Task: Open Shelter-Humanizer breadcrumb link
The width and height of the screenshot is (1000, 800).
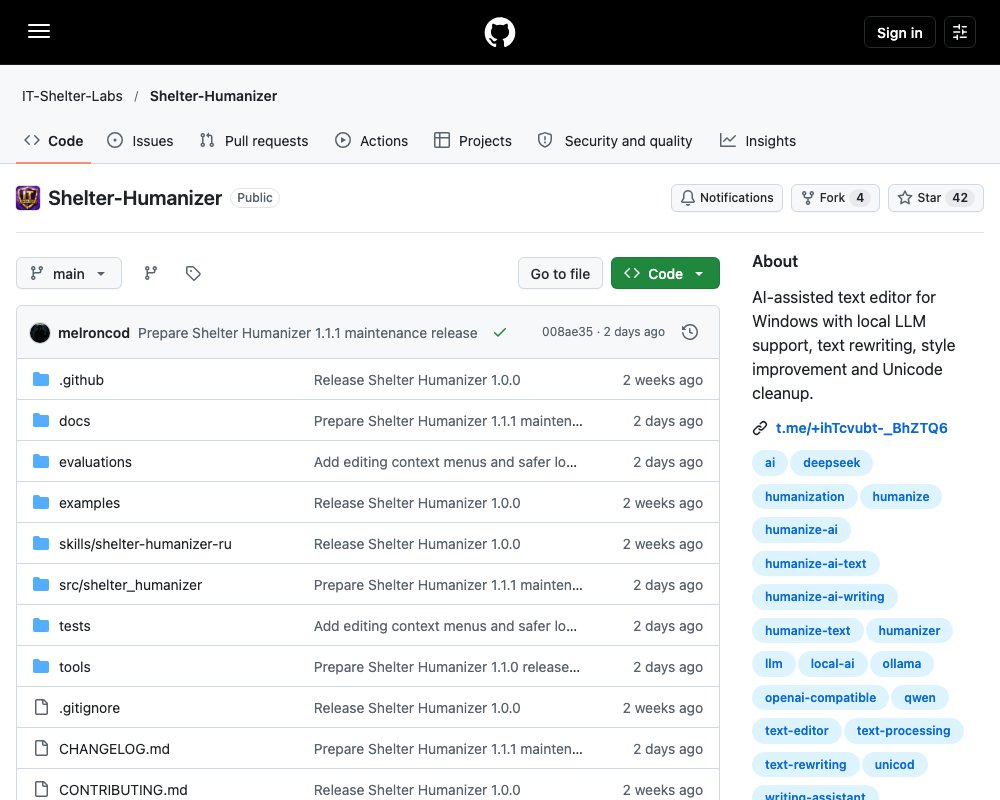Action: (213, 96)
